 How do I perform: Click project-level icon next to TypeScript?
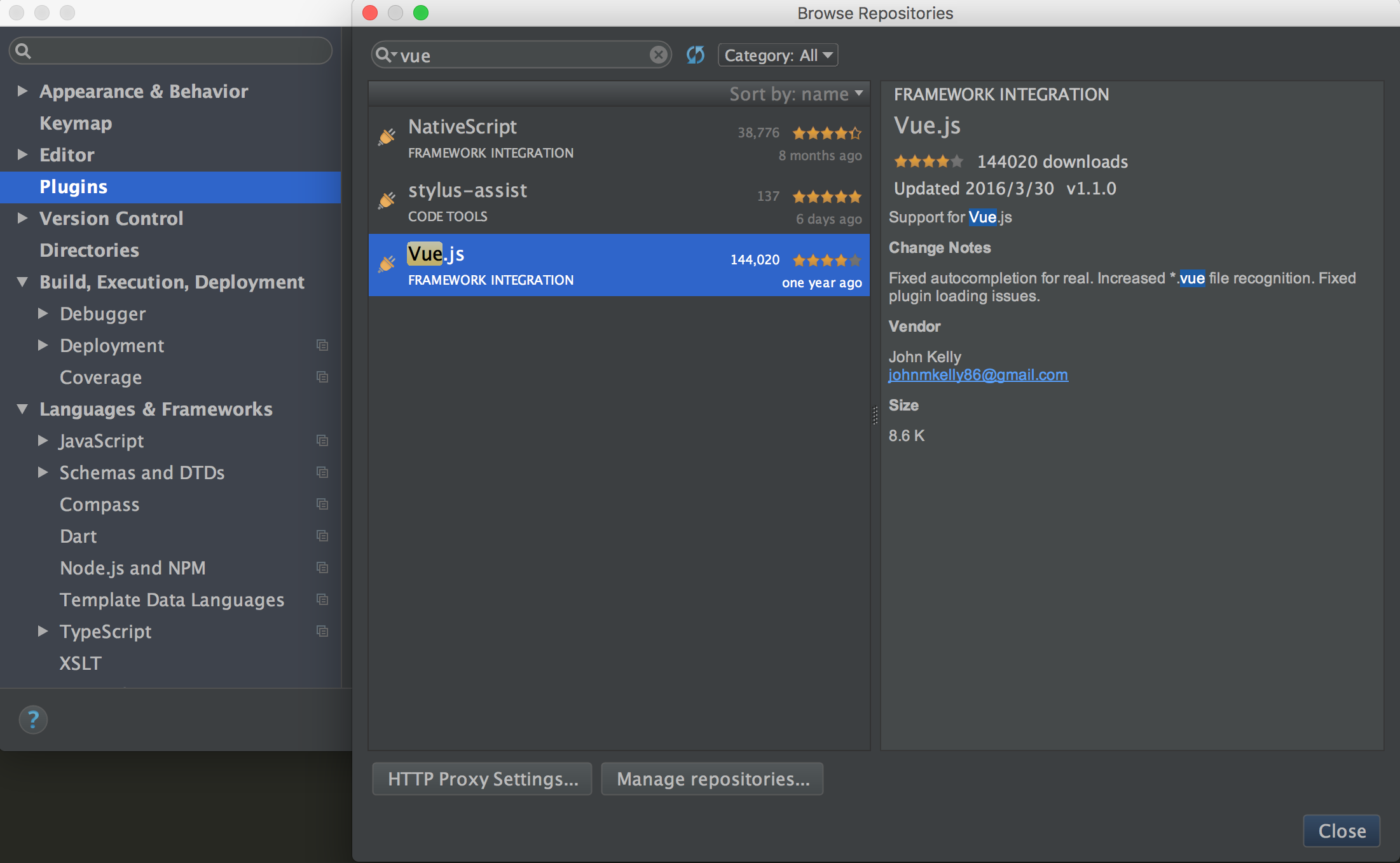[x=322, y=631]
